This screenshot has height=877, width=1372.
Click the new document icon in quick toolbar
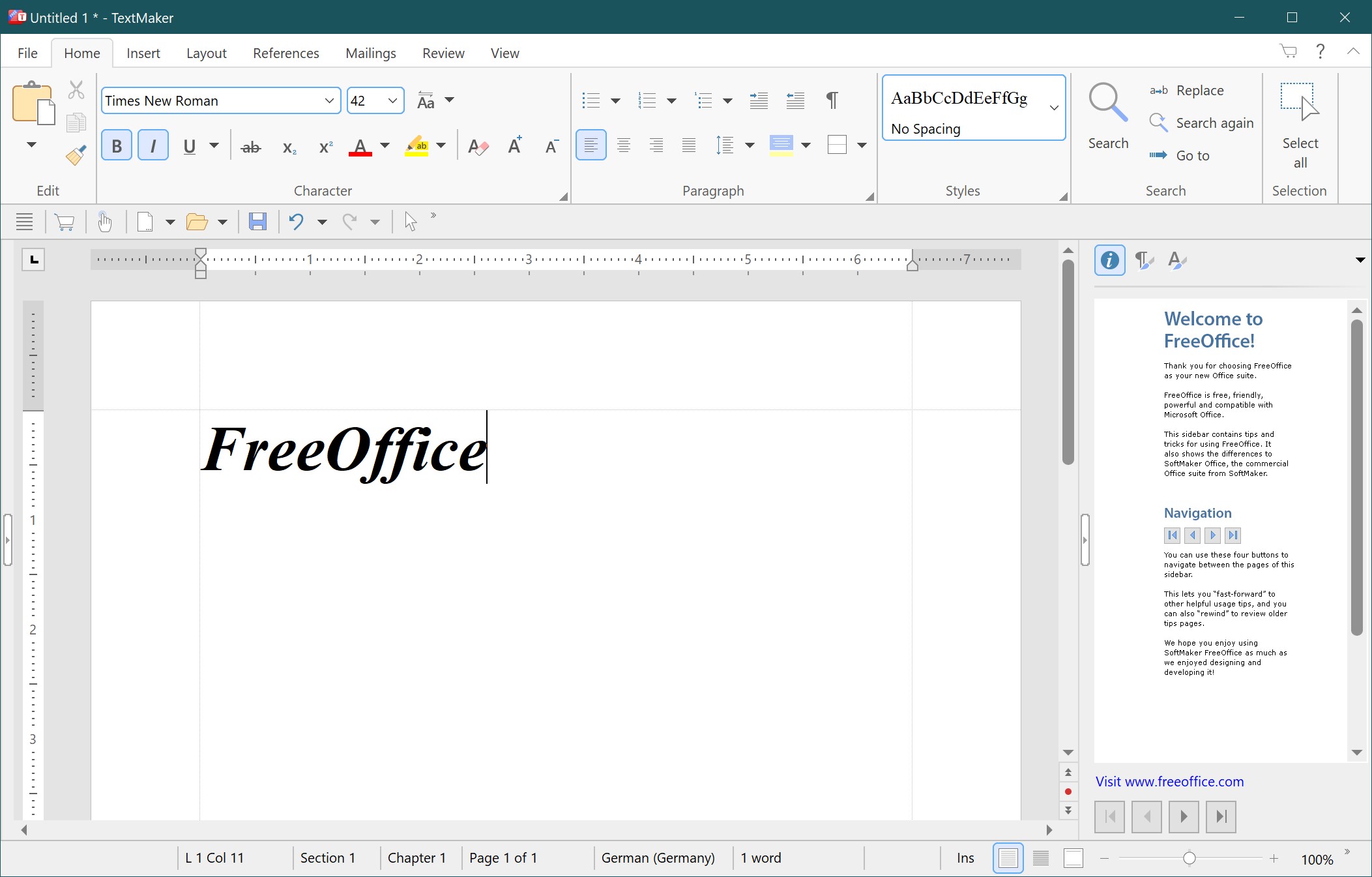145,222
